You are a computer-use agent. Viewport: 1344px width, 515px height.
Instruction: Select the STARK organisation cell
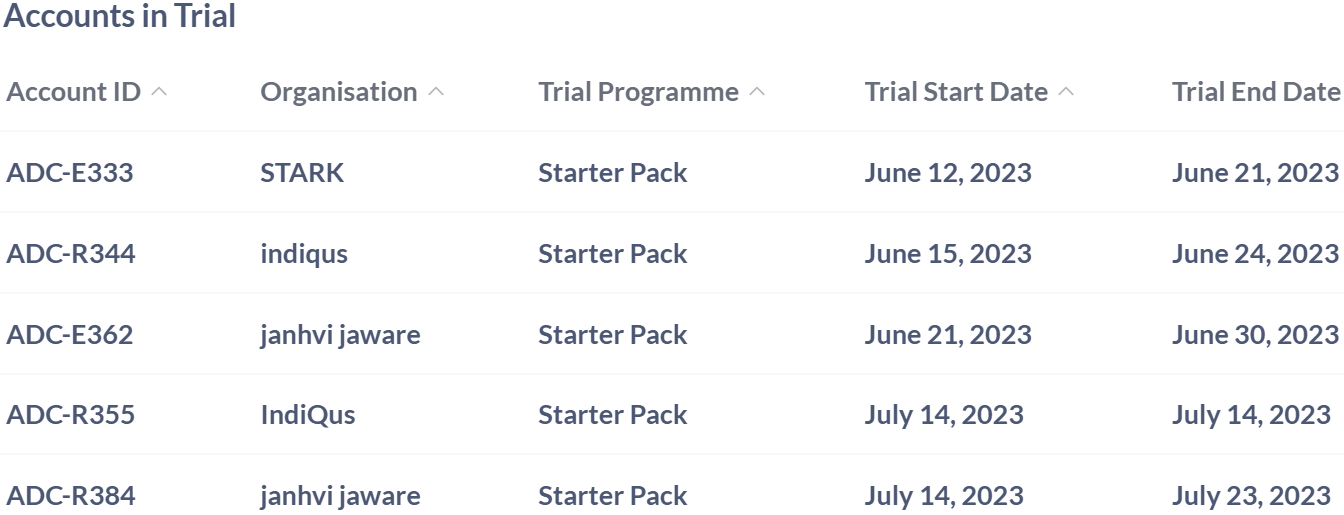pos(302,173)
